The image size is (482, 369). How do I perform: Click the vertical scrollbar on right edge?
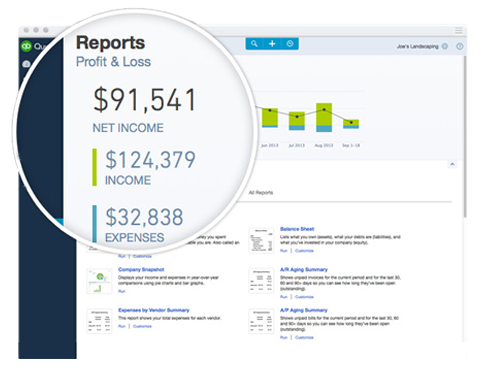(465, 137)
